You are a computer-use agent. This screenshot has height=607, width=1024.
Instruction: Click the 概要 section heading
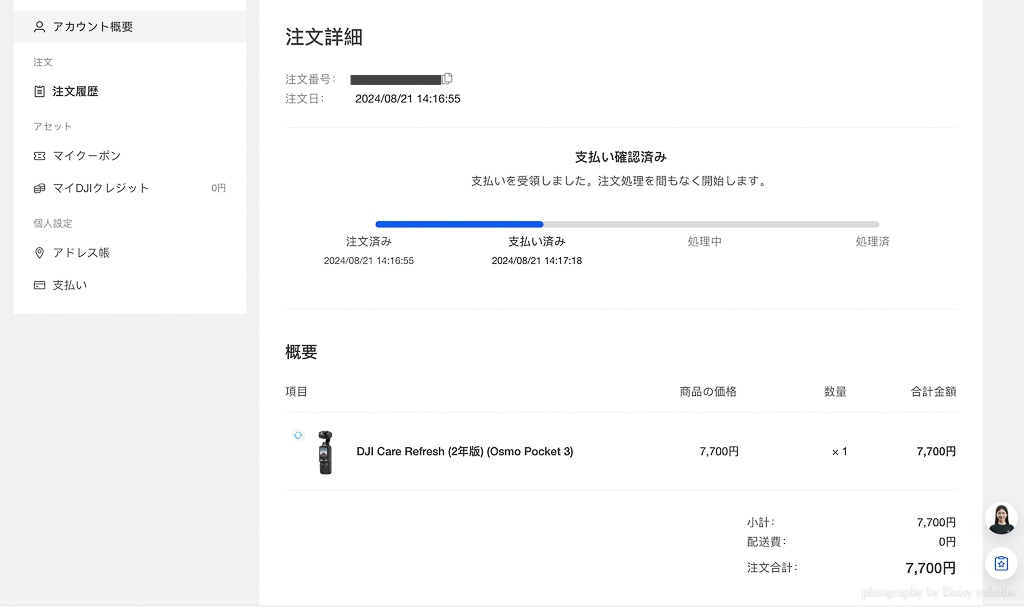click(301, 352)
